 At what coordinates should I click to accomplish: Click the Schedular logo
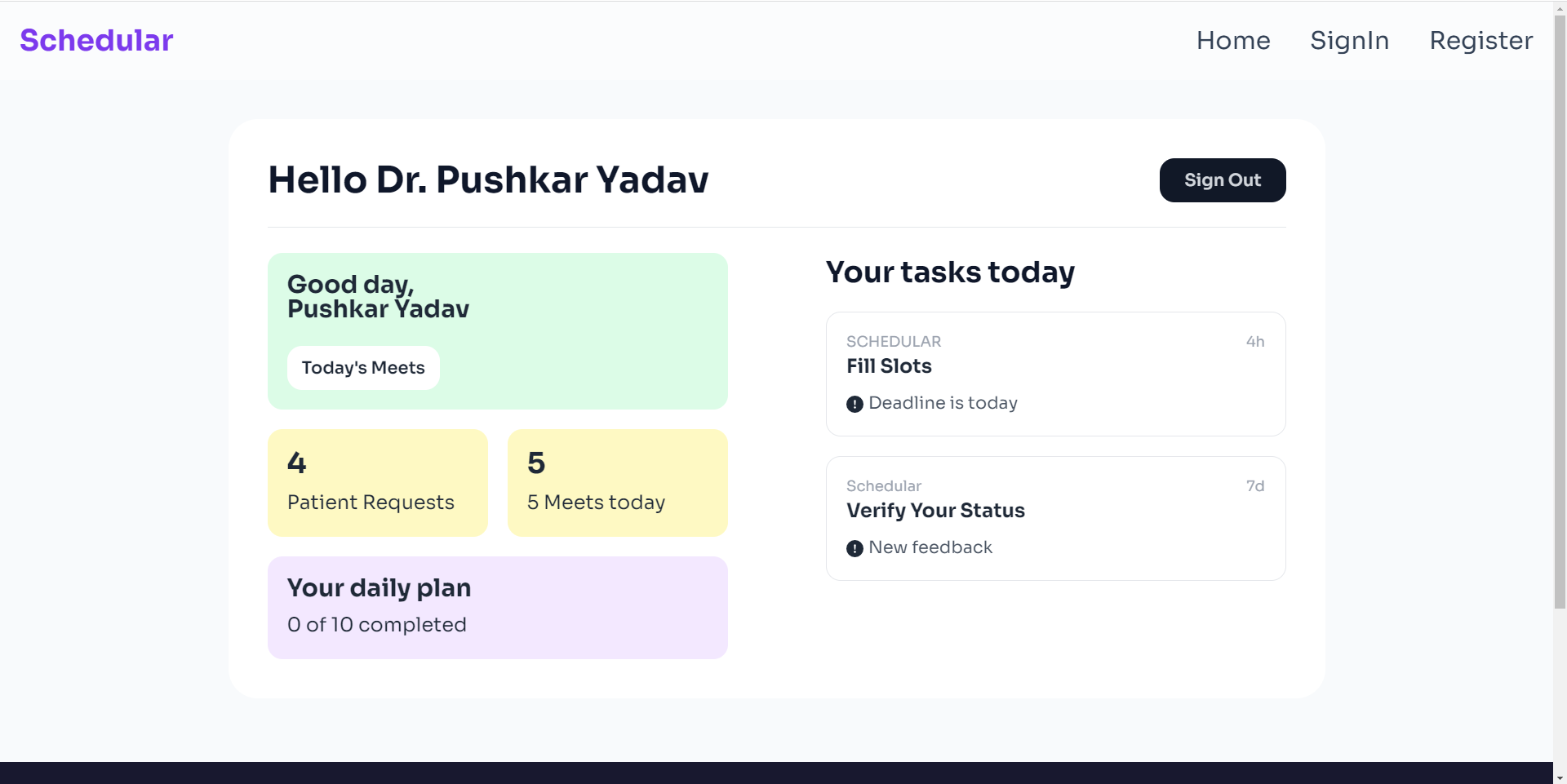click(x=96, y=40)
